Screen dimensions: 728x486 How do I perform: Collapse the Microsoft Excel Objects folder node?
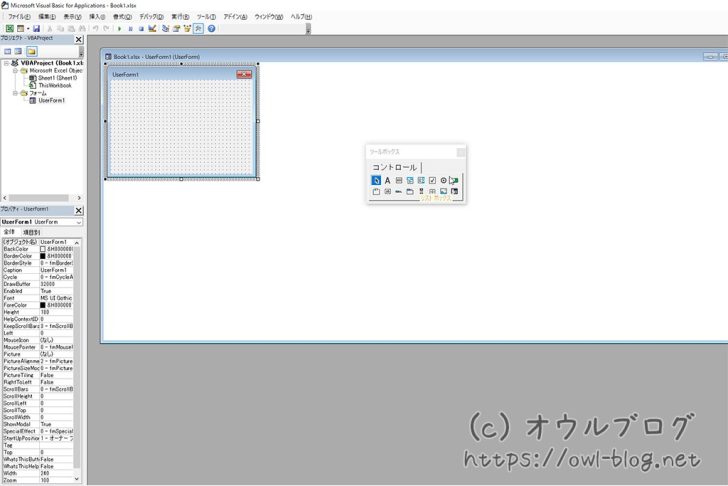[x=15, y=71]
